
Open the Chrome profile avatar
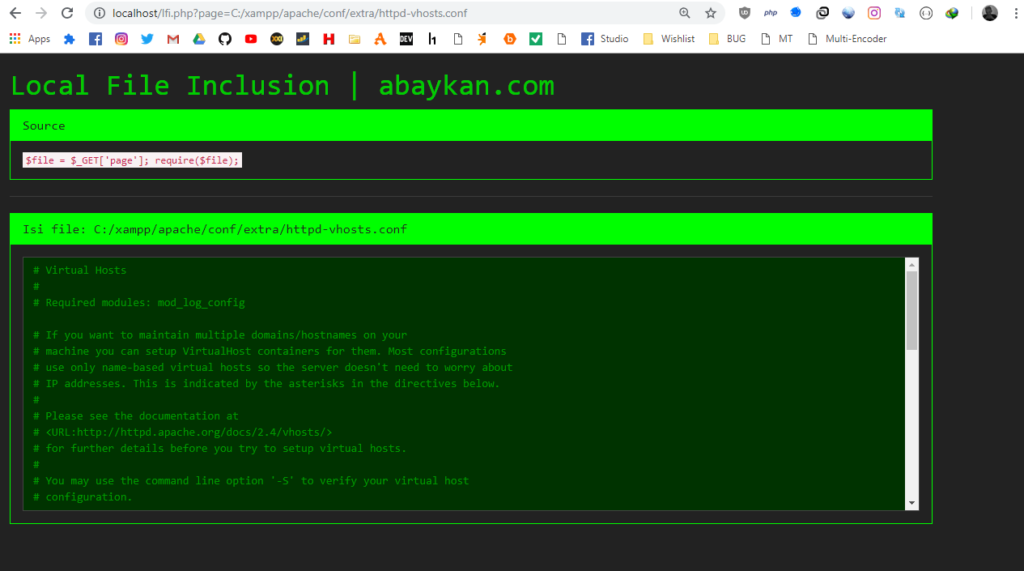pyautogui.click(x=989, y=13)
